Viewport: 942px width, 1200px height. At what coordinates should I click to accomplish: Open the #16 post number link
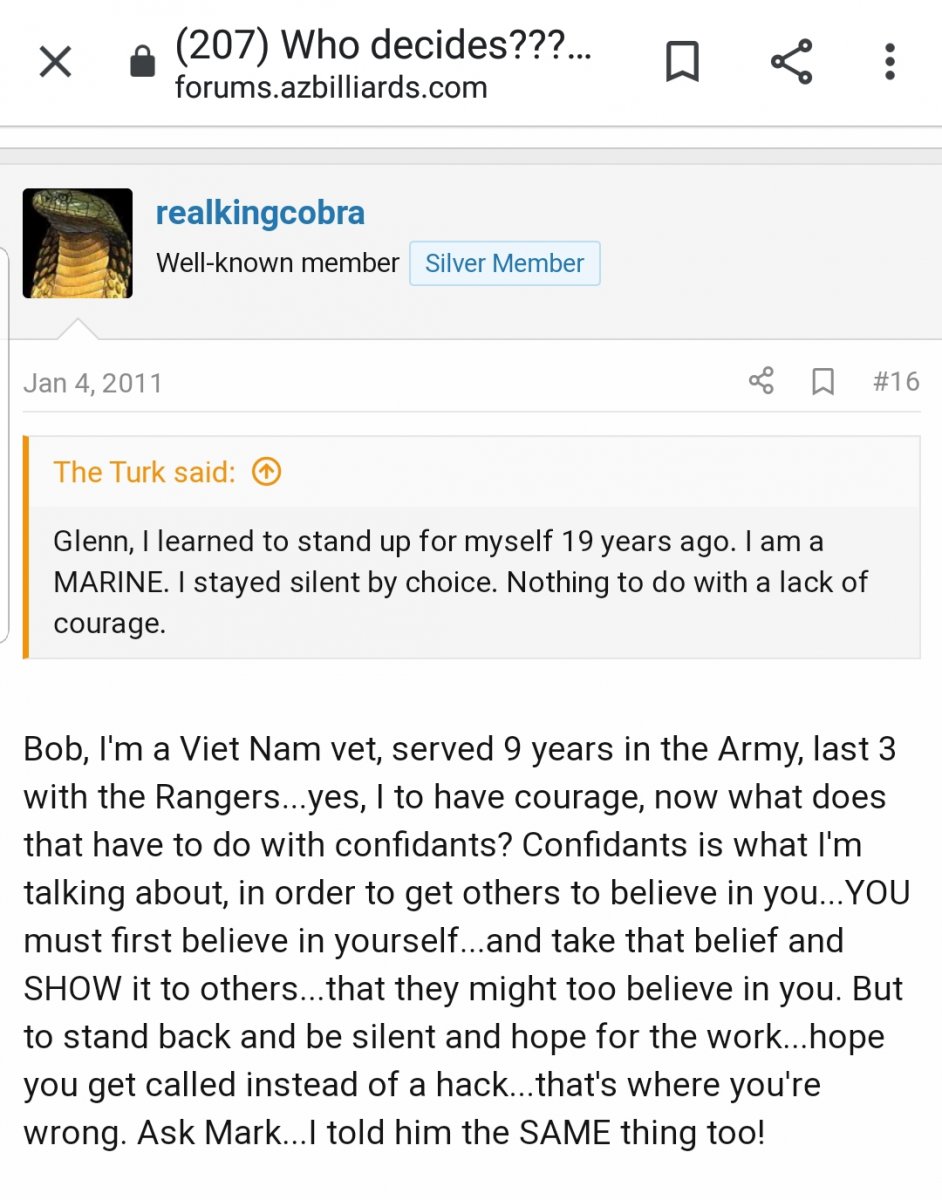pyautogui.click(x=896, y=381)
